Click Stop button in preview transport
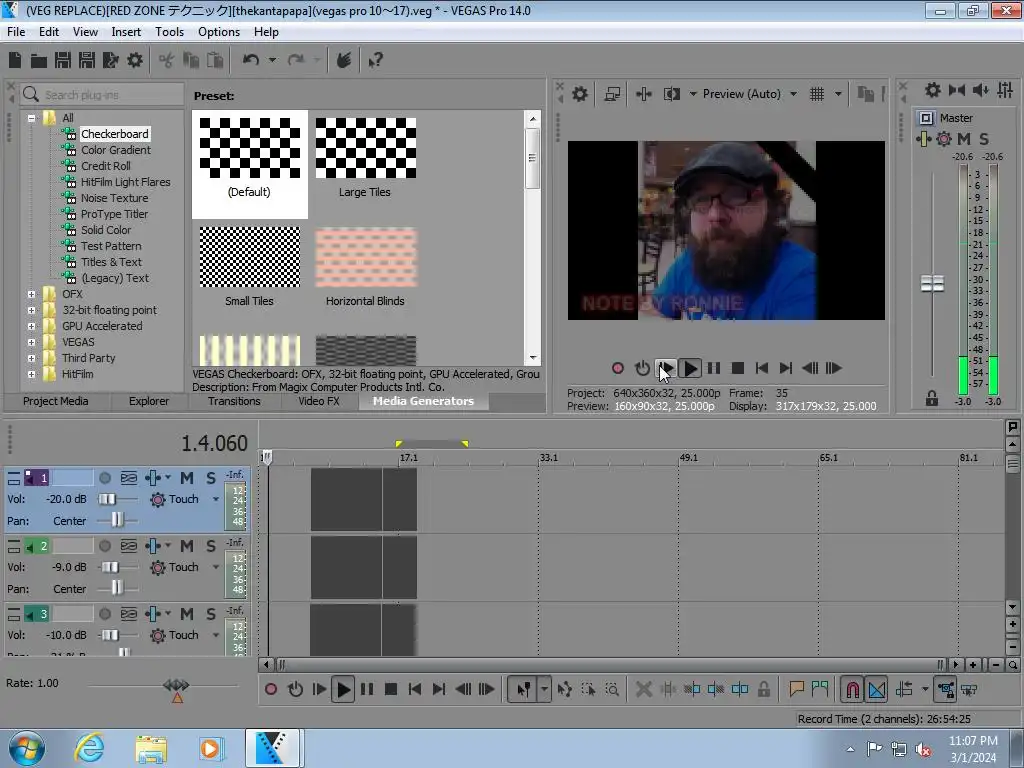The width and height of the screenshot is (1024, 768). [x=738, y=368]
